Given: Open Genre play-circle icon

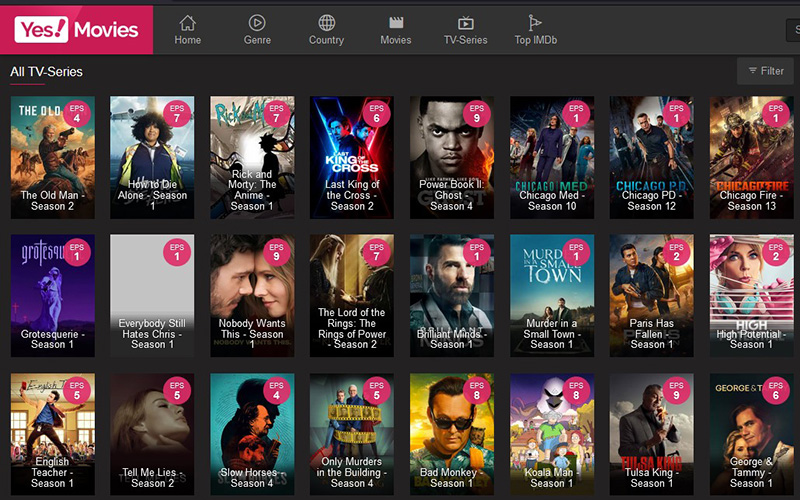Looking at the screenshot, I should tap(257, 23).
